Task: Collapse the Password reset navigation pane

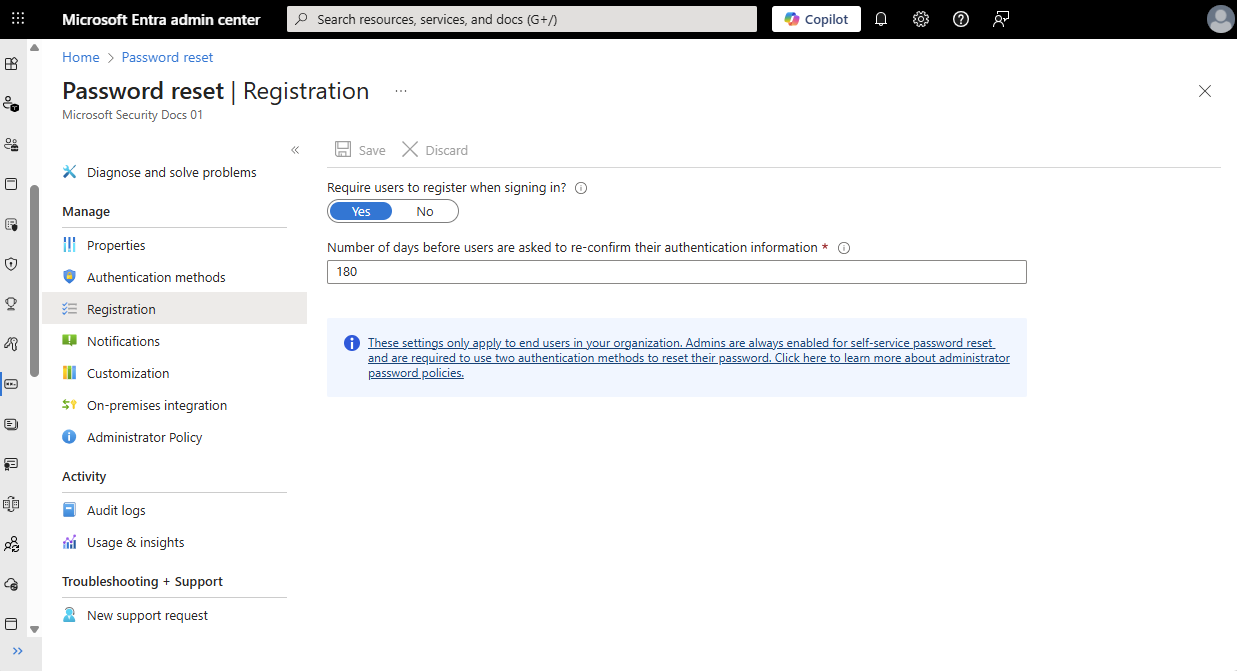Action: (295, 148)
